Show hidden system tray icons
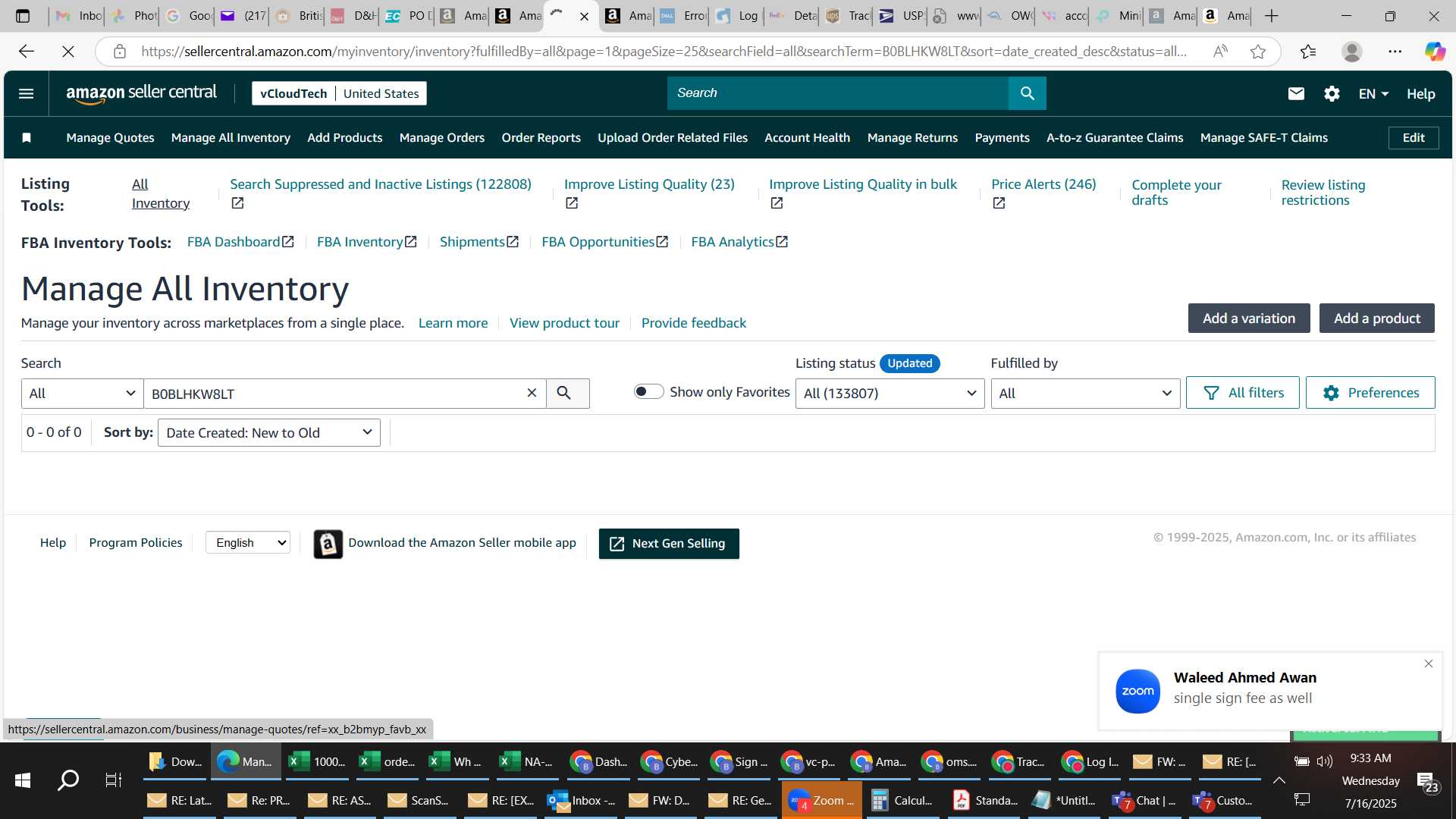Screen dimensions: 1456x819 point(1279,780)
